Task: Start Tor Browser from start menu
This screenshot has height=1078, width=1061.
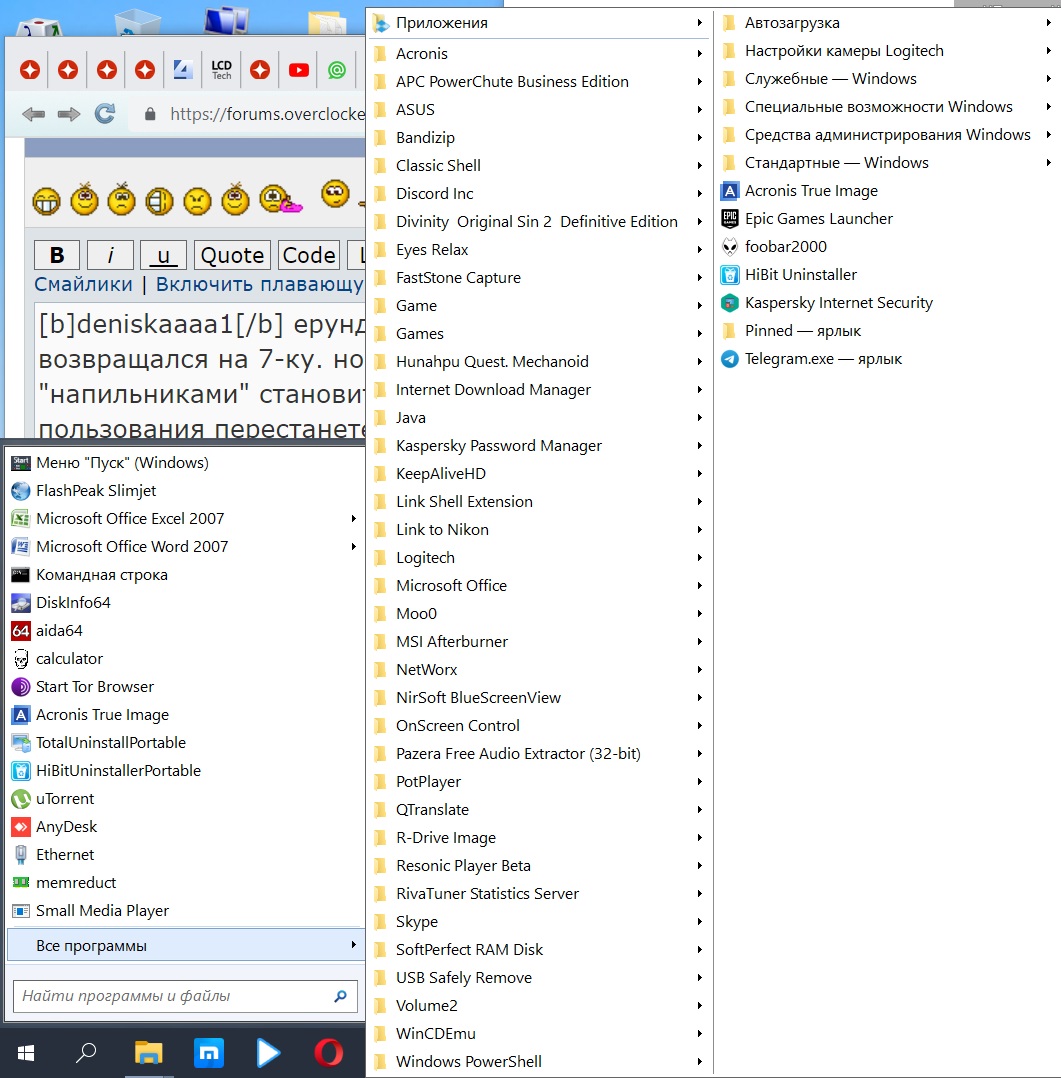Action: (186, 686)
